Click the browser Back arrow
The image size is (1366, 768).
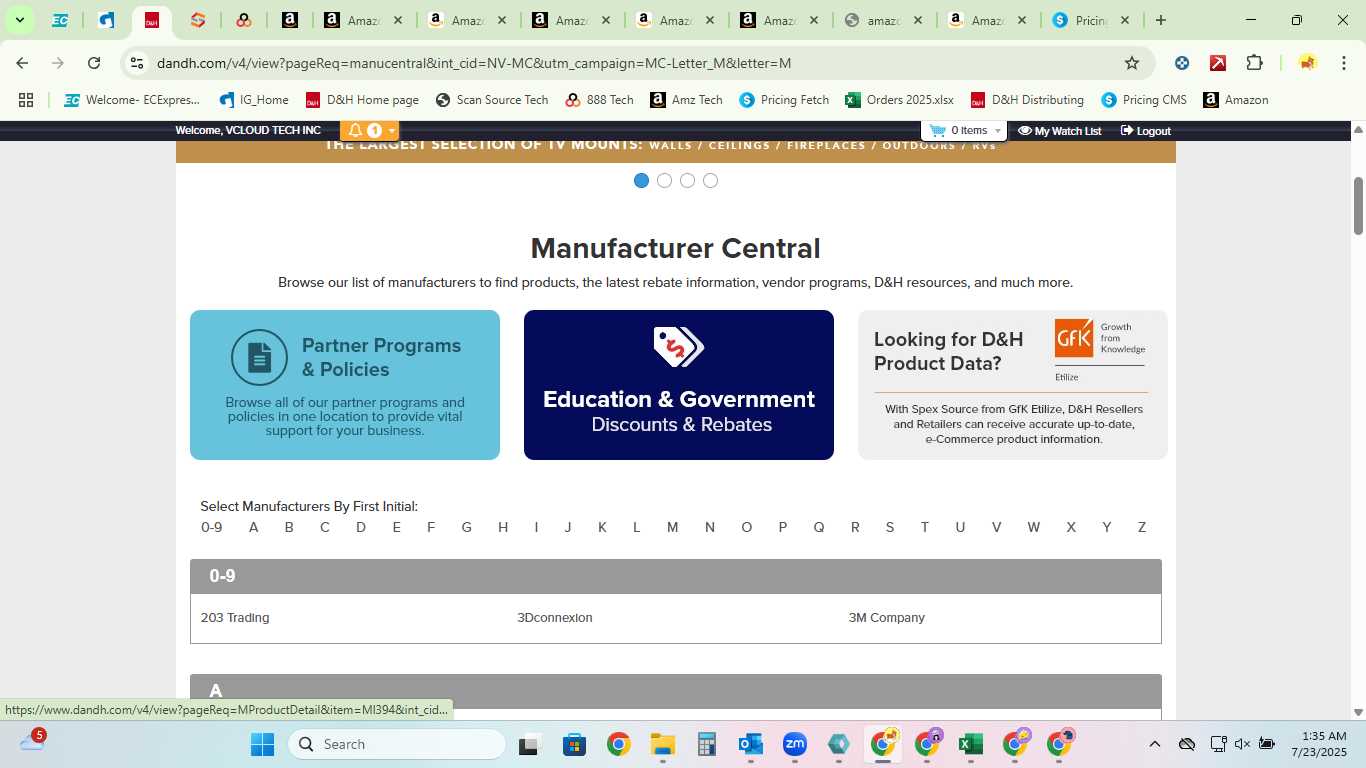tap(22, 63)
